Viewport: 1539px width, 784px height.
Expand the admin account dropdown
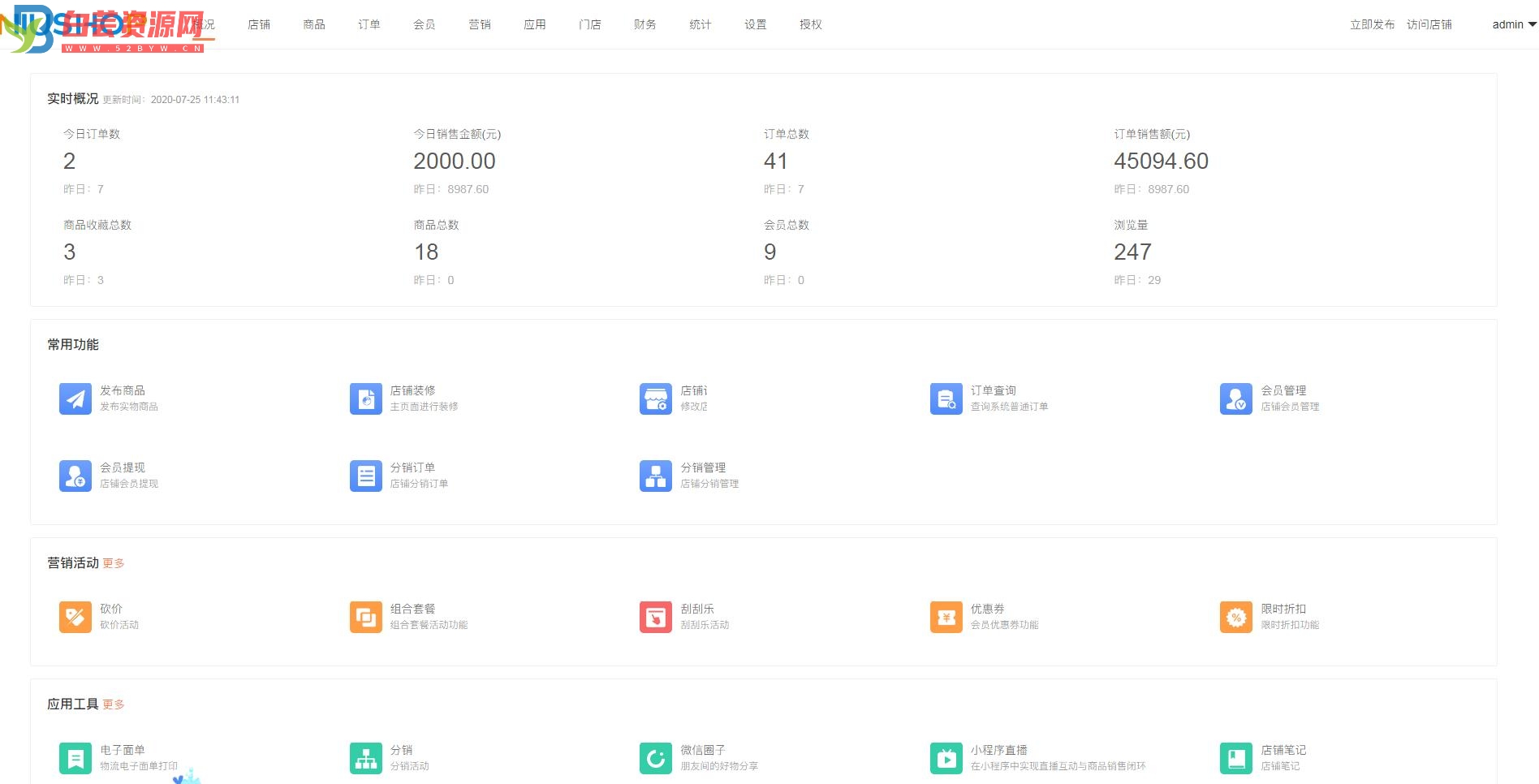pyautogui.click(x=1514, y=24)
